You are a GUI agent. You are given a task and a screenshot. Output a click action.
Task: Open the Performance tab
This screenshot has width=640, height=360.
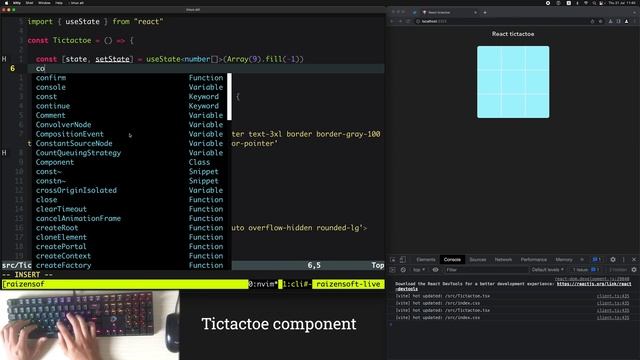(x=533, y=260)
